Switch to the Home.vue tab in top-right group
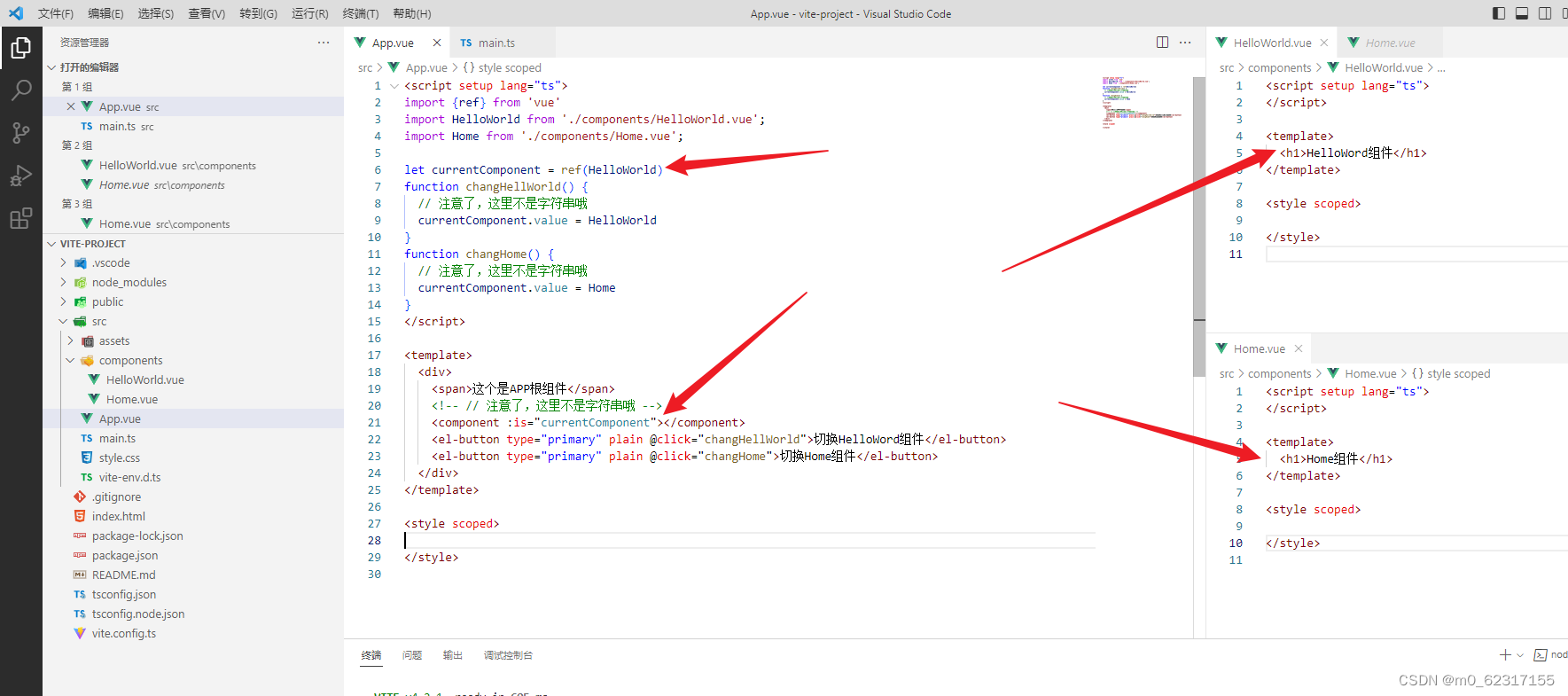The image size is (1568, 696). (x=1390, y=43)
